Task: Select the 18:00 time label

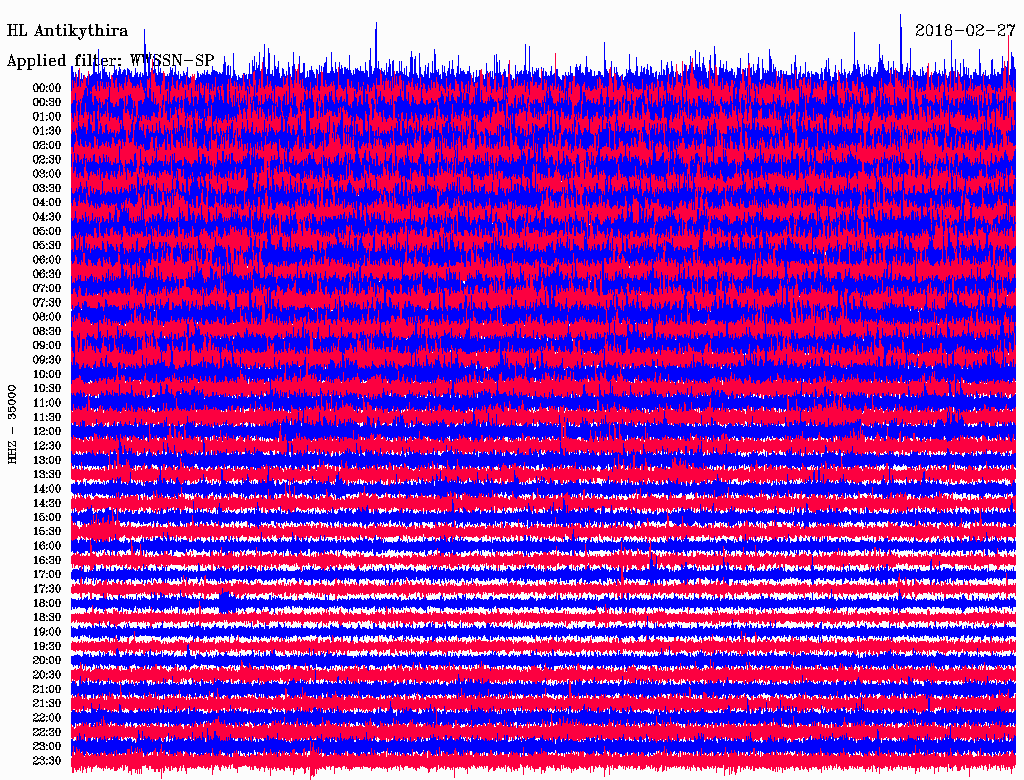Action: point(47,603)
